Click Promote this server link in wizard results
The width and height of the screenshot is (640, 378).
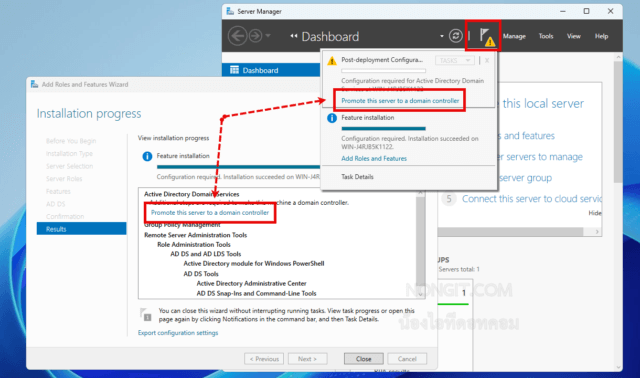pos(210,213)
